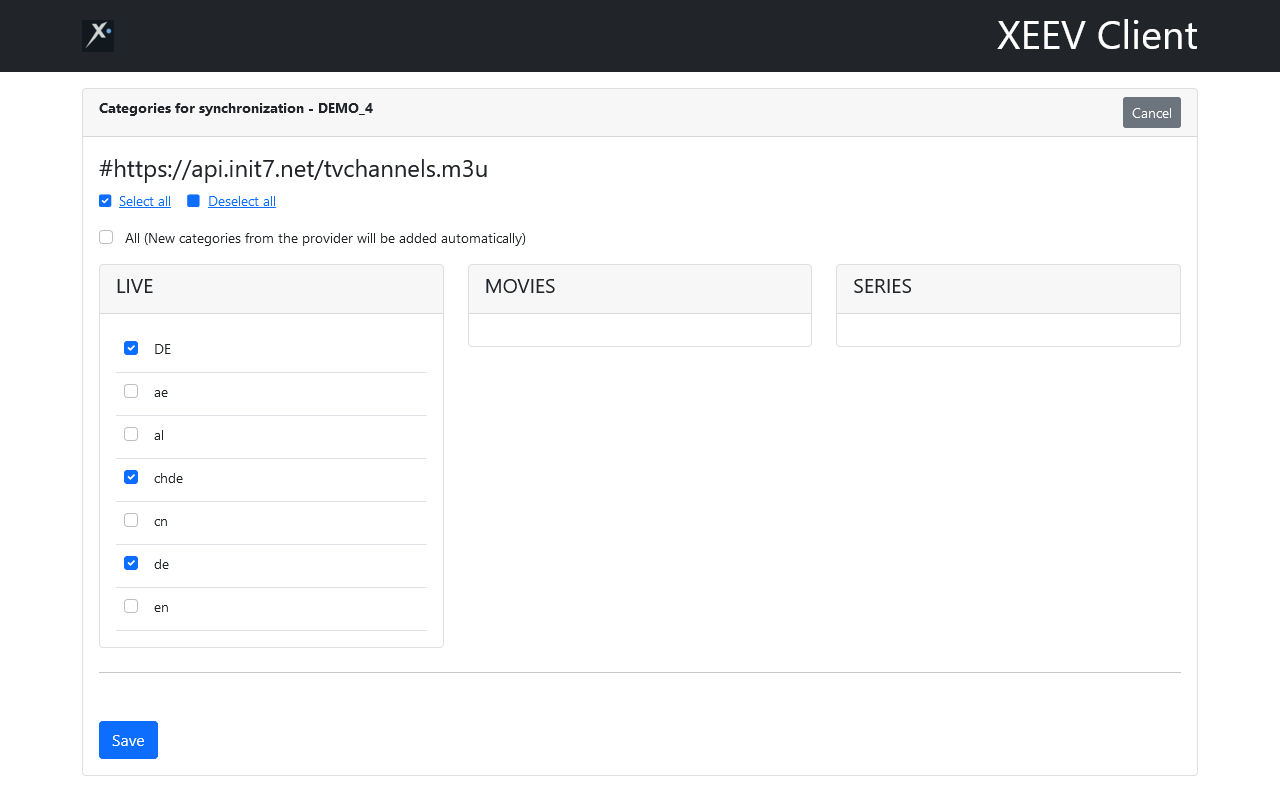Click the MOVIES panel header
The width and height of the screenshot is (1280, 800).
point(639,288)
